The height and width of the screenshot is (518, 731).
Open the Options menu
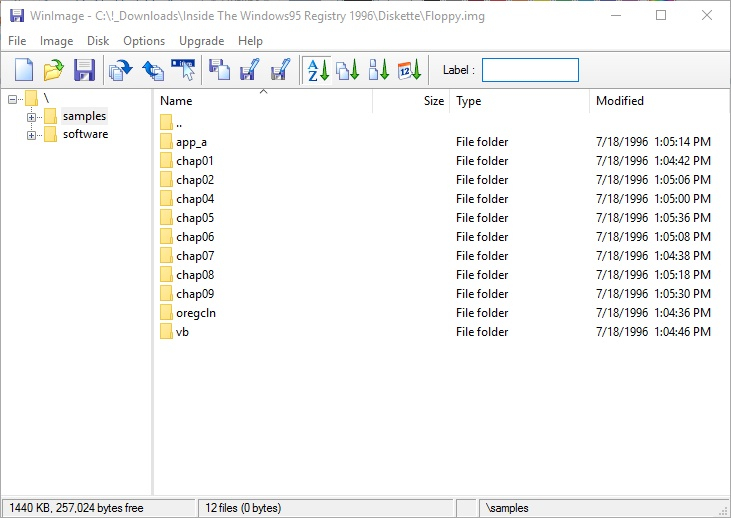(144, 41)
